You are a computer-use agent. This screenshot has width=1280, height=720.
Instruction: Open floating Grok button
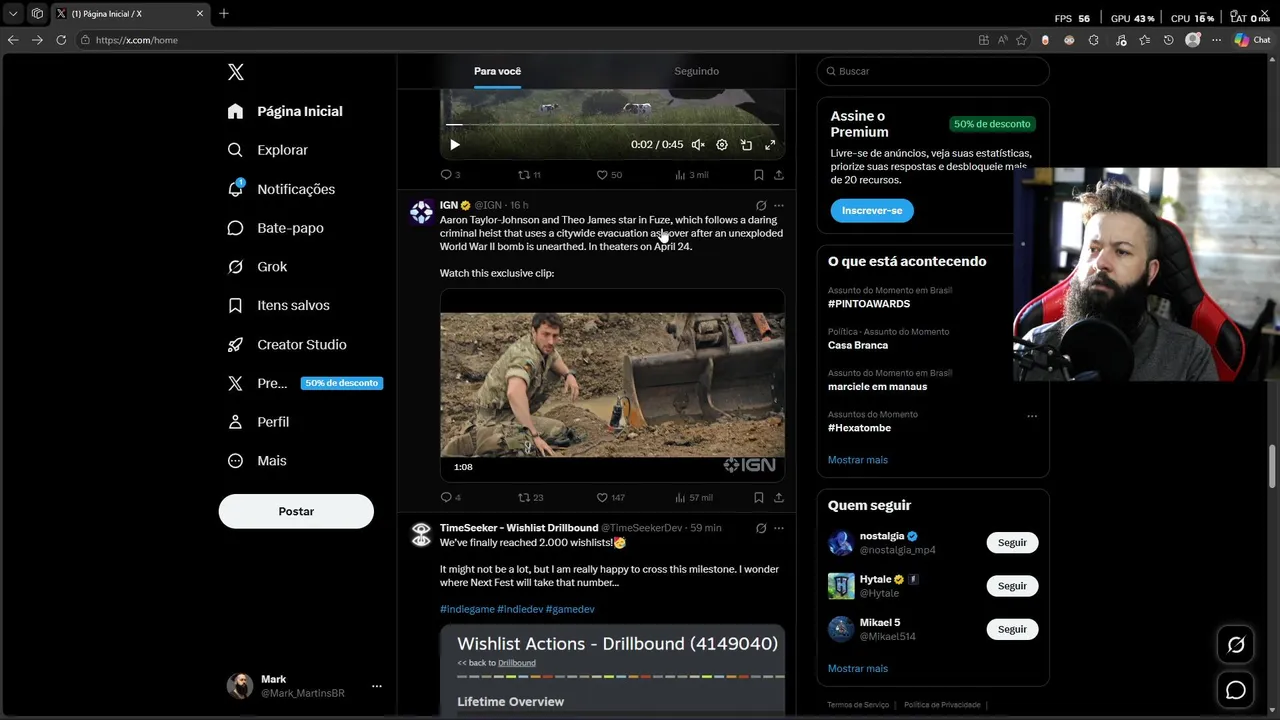coord(1236,645)
